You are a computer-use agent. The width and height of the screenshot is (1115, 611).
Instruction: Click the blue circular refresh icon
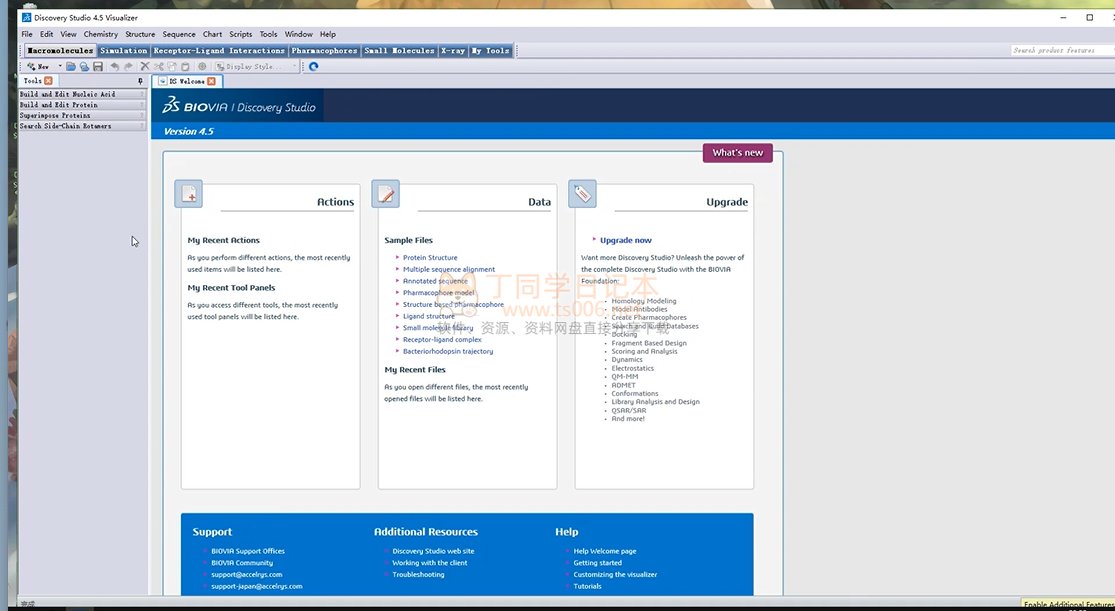(x=313, y=67)
